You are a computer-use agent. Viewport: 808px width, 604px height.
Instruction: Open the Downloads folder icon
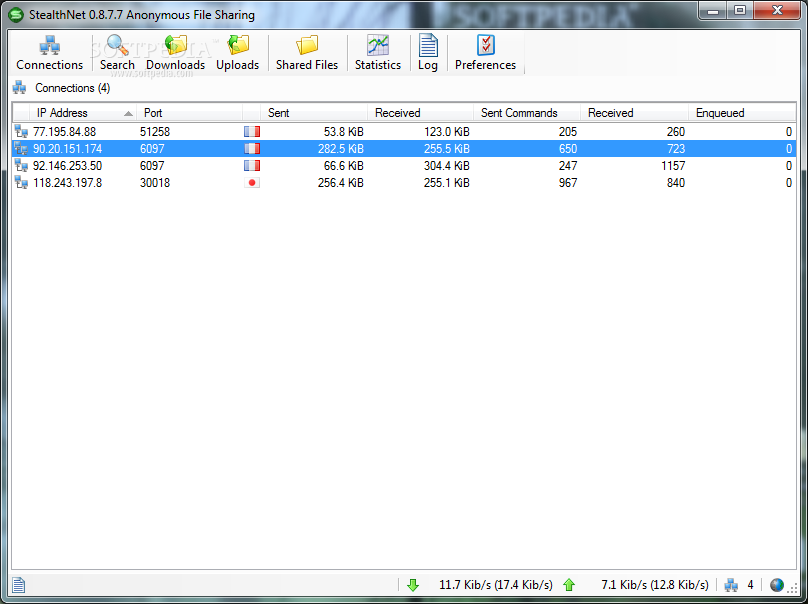coord(176,45)
